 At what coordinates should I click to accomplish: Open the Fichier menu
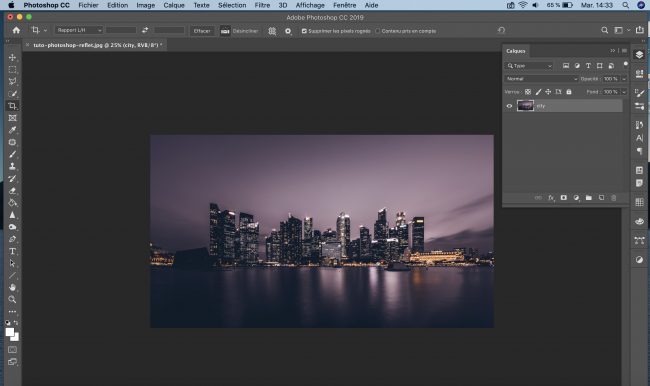tap(88, 5)
